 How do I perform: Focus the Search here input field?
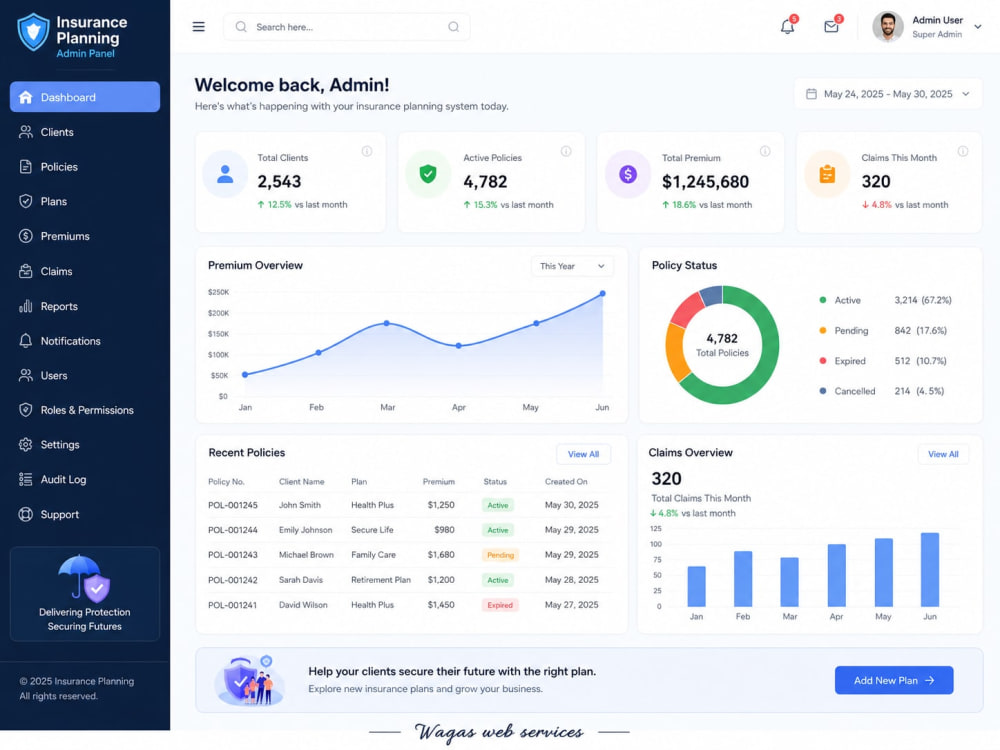coord(346,27)
